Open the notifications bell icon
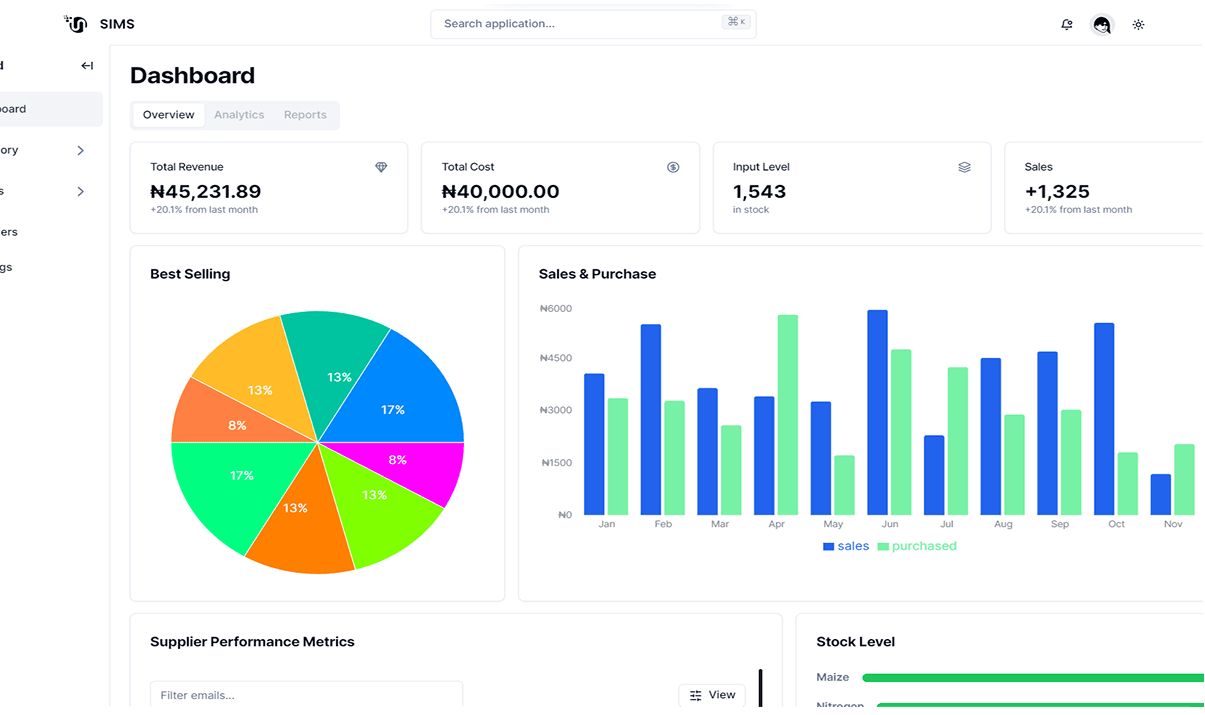This screenshot has width=1205, height=715. point(1067,25)
